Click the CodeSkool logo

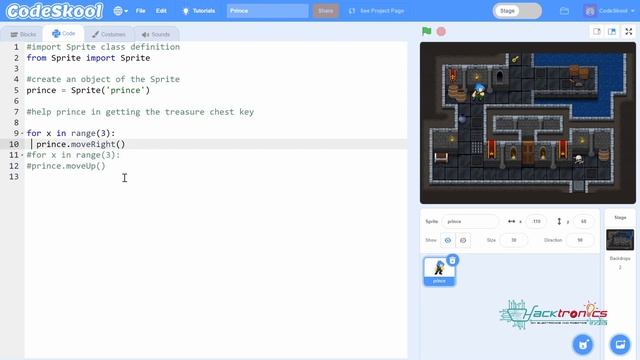tap(54, 11)
